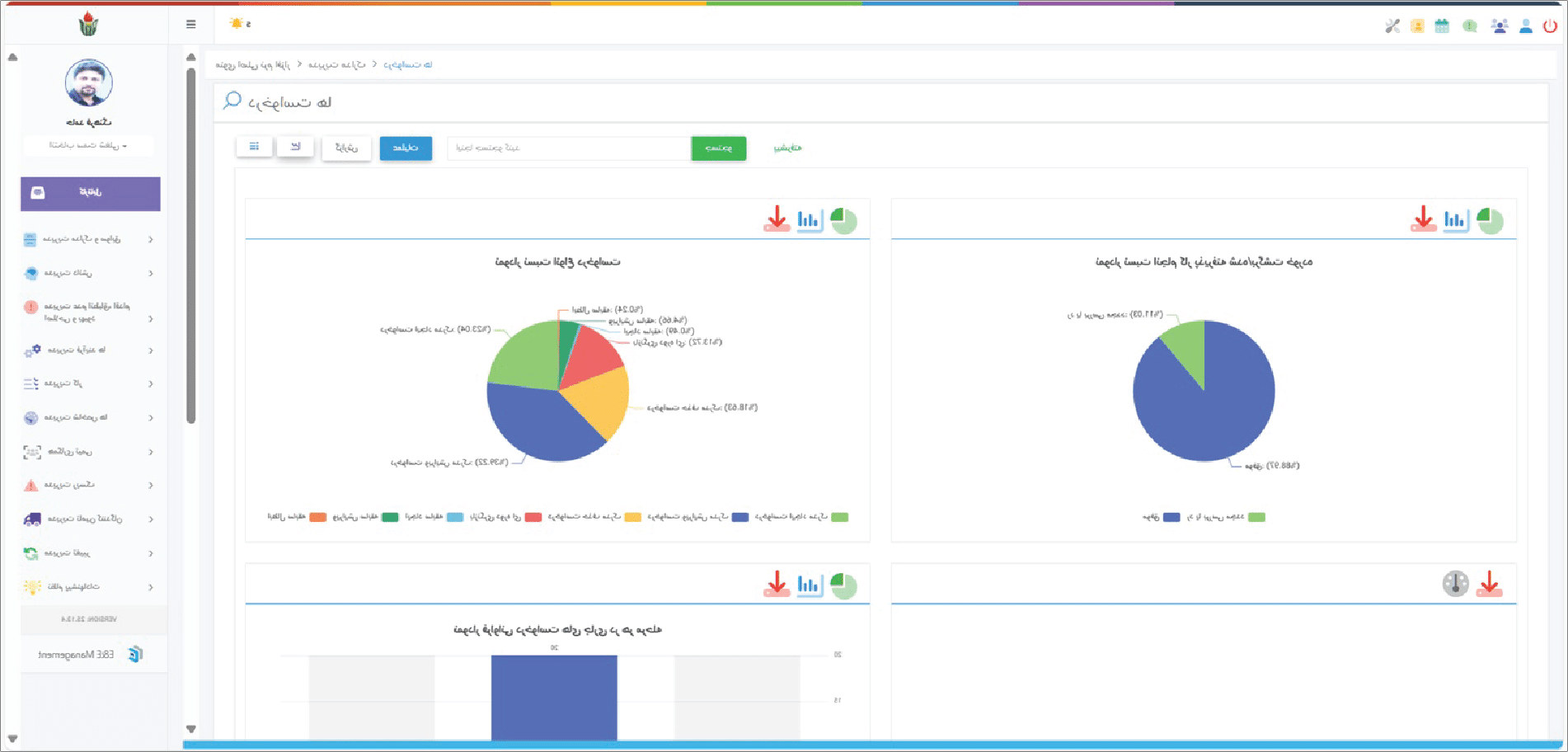Expand the sidebar item with the truck icon
1568x752 pixels.
point(87,519)
